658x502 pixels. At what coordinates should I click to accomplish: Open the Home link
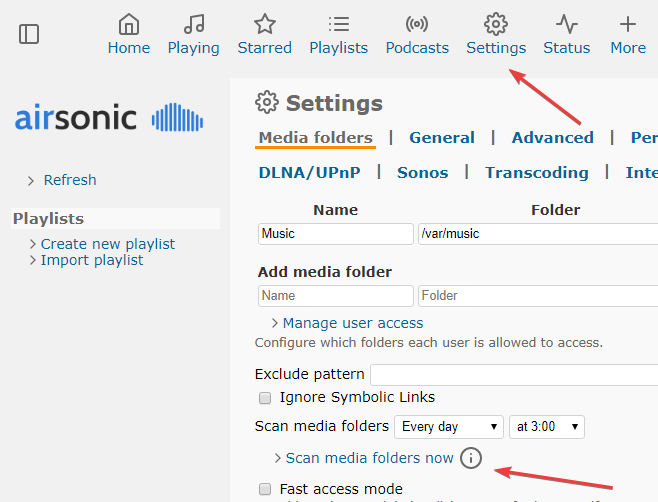pos(129,48)
